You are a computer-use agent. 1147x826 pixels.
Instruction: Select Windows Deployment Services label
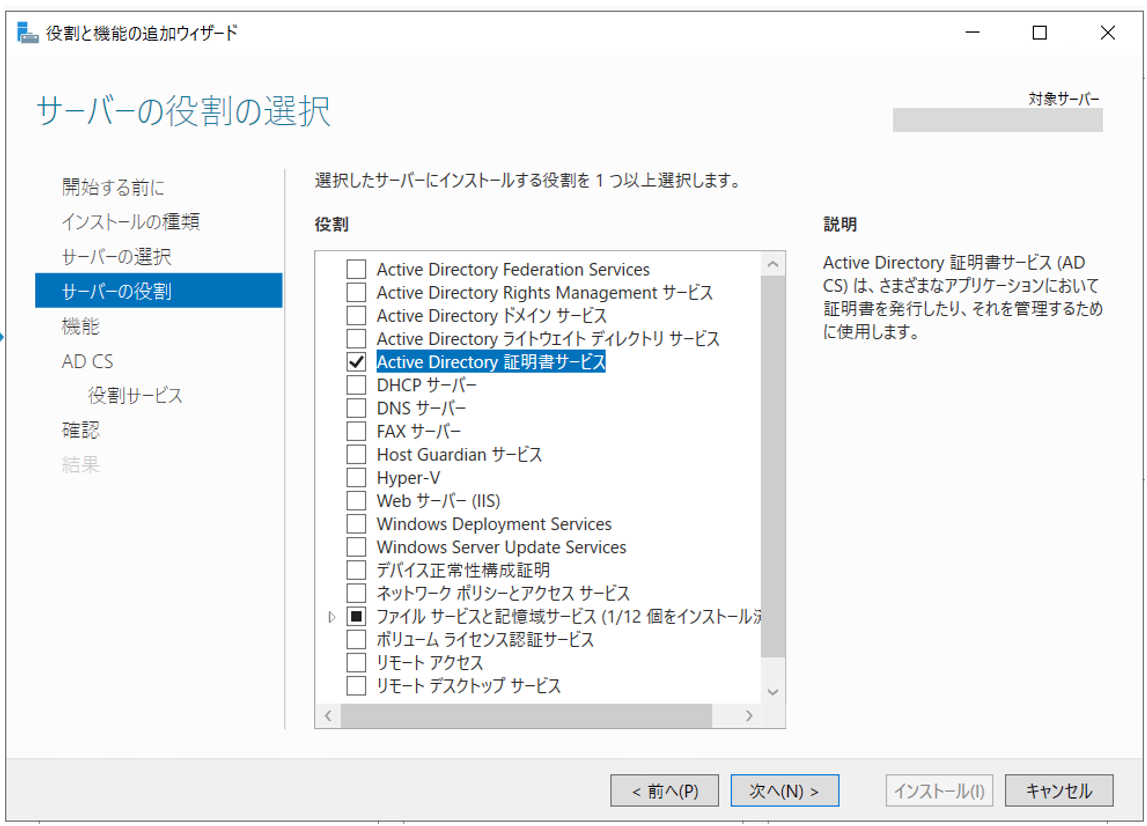click(x=494, y=524)
